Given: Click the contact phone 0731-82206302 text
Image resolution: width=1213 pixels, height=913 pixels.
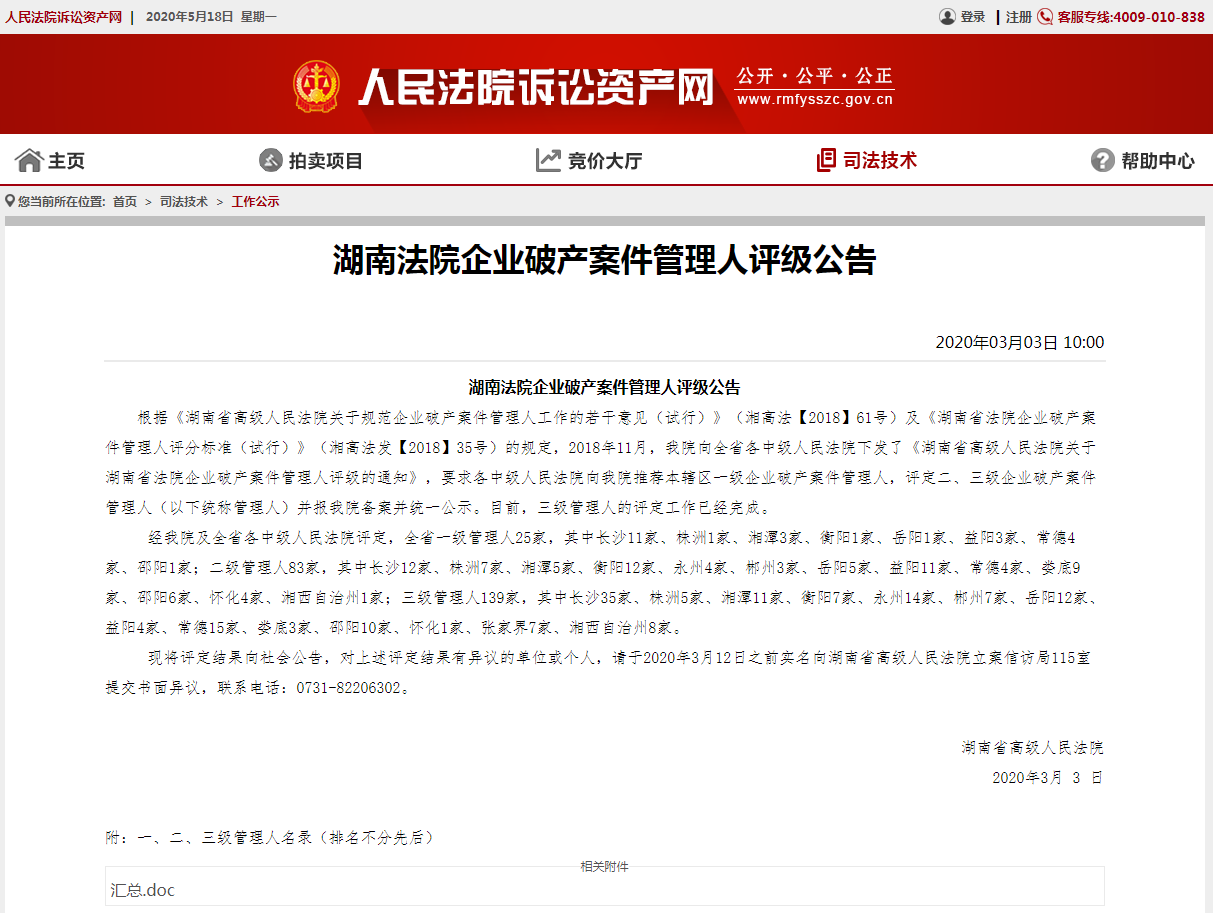Looking at the screenshot, I should coord(348,689).
